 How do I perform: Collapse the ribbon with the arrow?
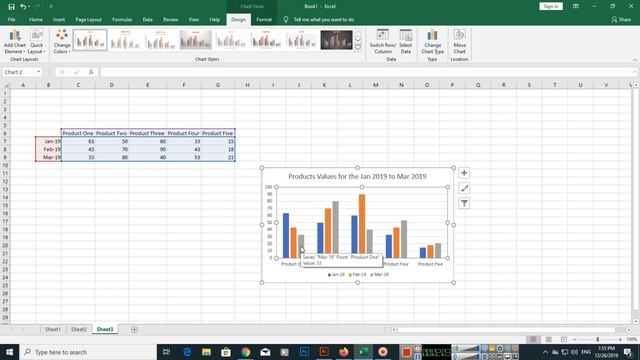click(635, 60)
